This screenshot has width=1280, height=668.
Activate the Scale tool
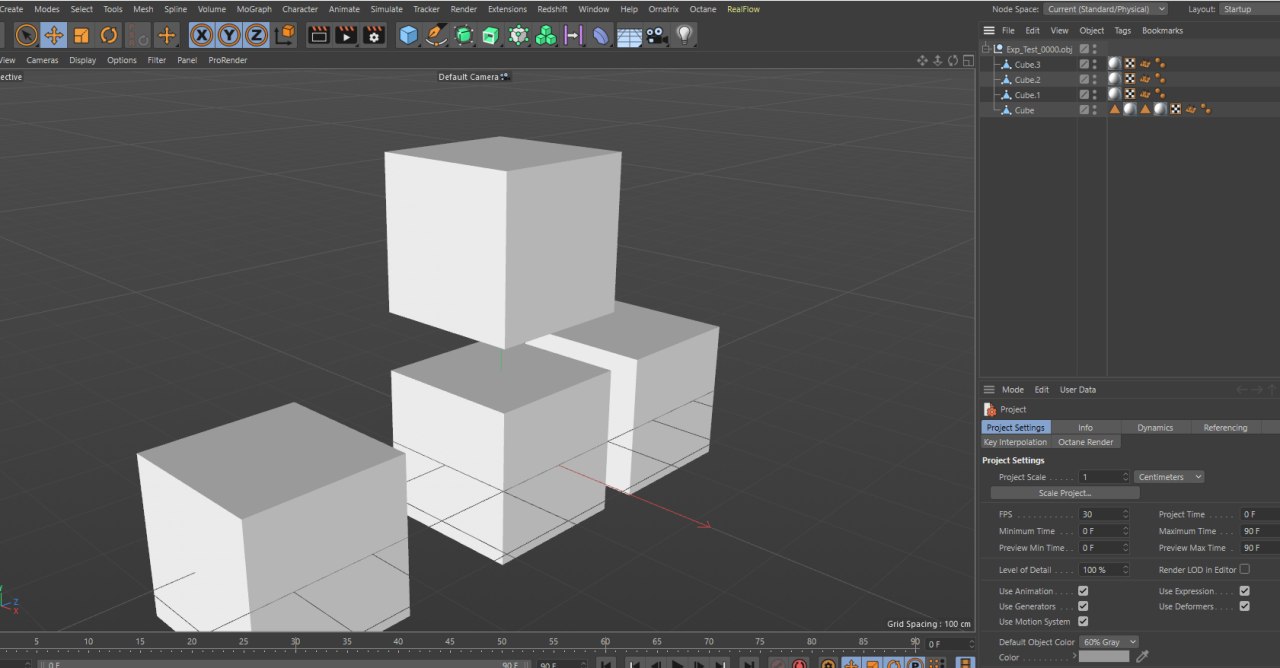[x=82, y=35]
